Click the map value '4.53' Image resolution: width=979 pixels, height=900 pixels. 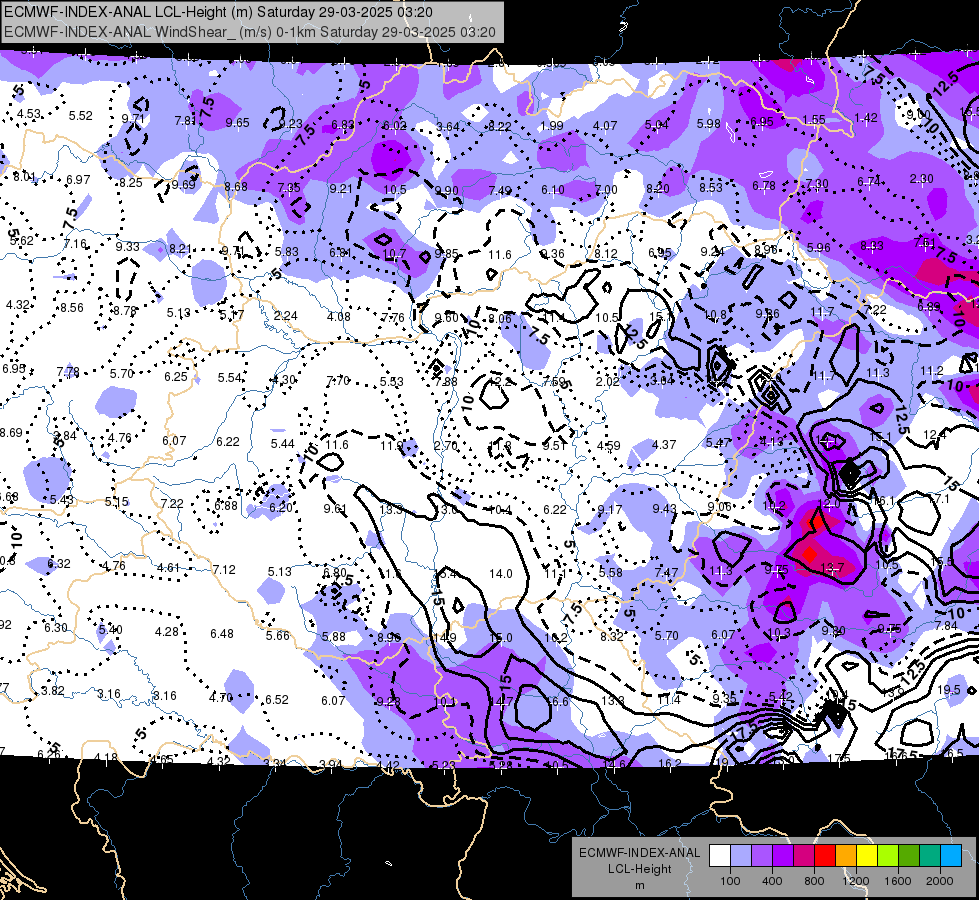click(29, 114)
